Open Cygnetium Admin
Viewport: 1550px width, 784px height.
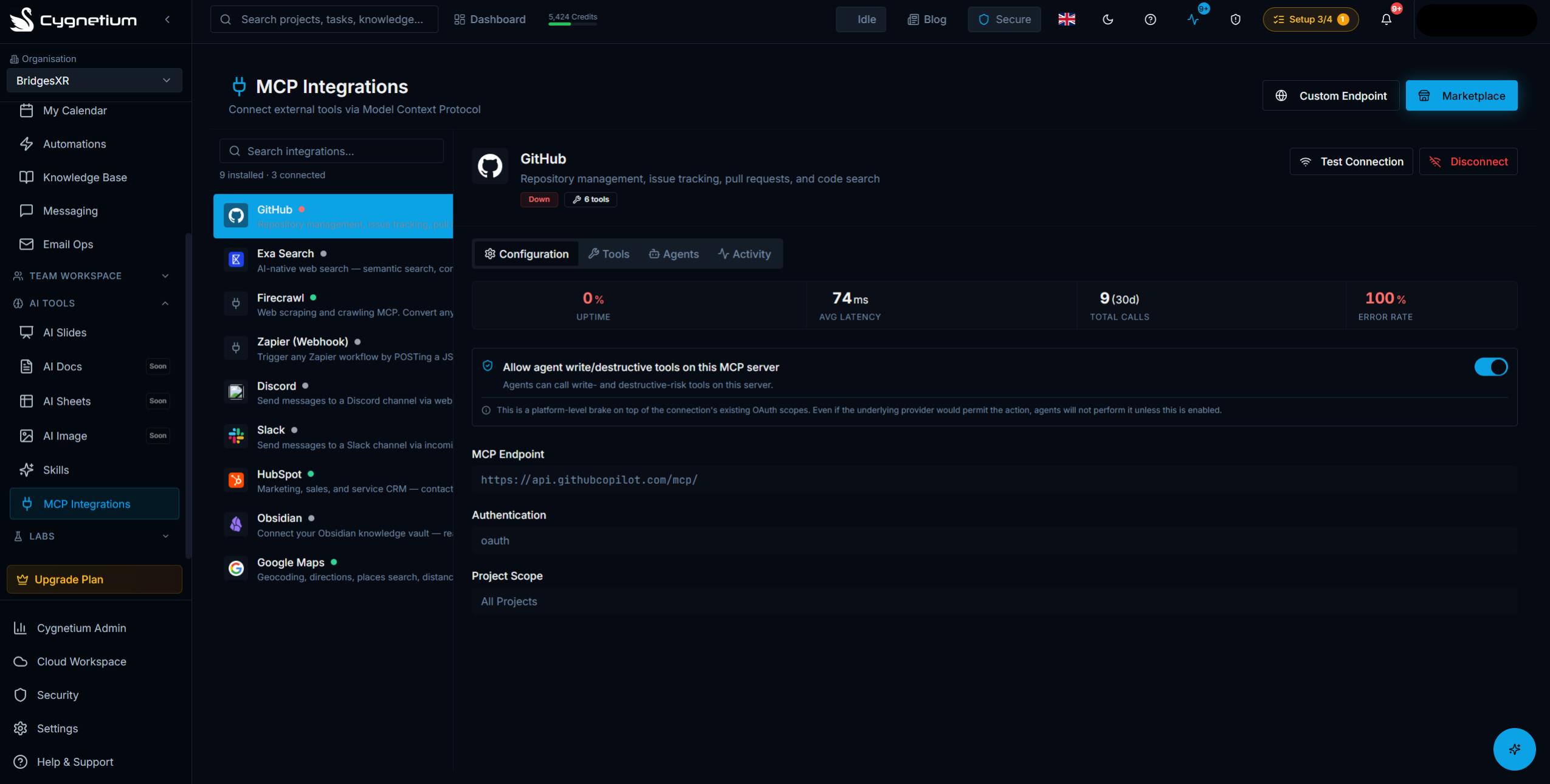pyautogui.click(x=94, y=628)
